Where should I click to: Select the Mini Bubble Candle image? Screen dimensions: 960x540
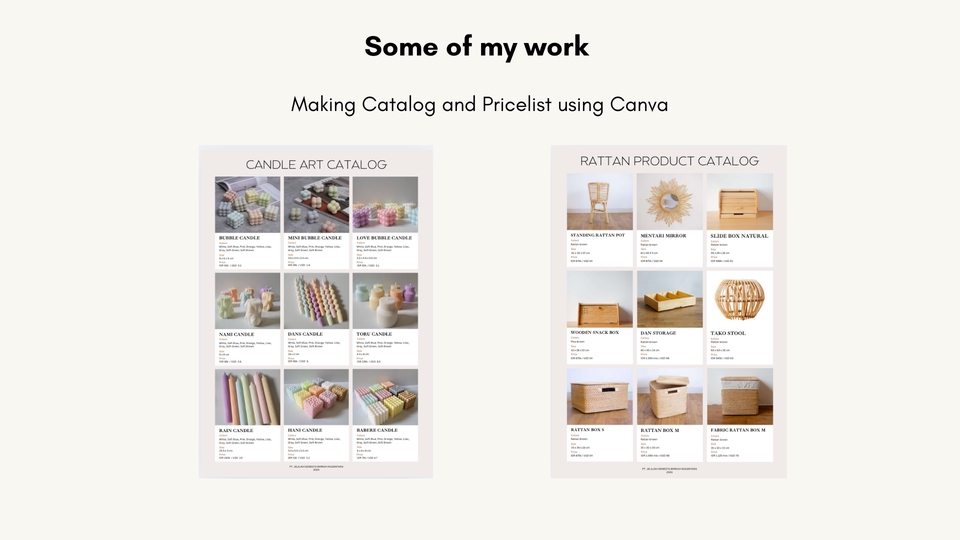click(316, 205)
